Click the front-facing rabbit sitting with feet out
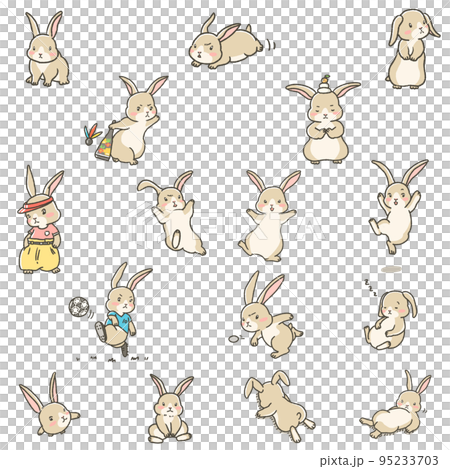450x469 pixels. coord(170,409)
